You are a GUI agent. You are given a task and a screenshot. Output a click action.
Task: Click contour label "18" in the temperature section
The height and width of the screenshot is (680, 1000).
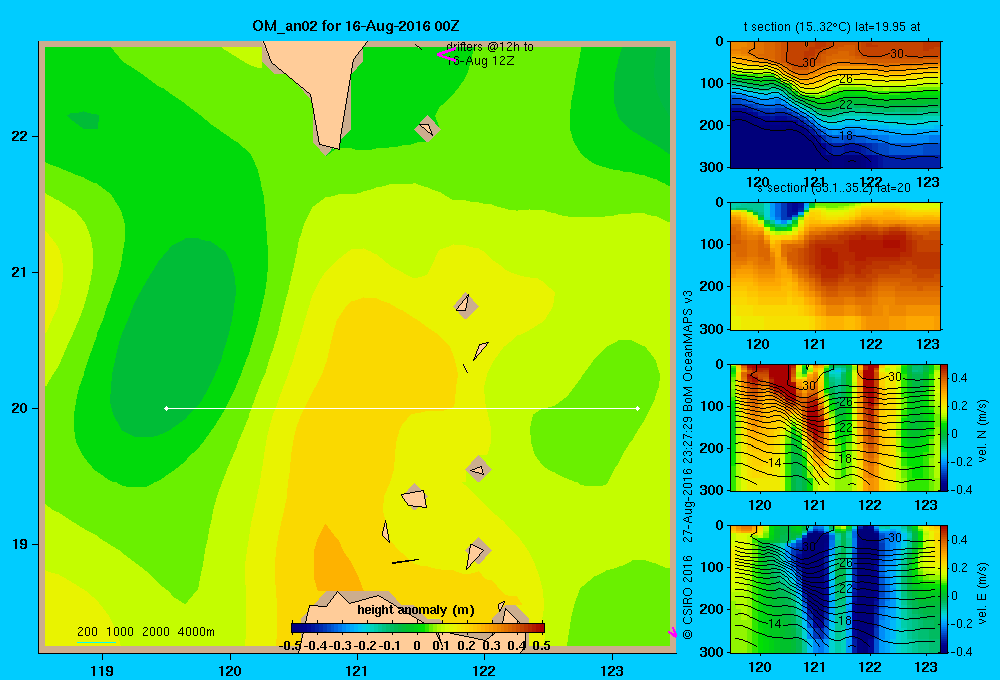846,135
